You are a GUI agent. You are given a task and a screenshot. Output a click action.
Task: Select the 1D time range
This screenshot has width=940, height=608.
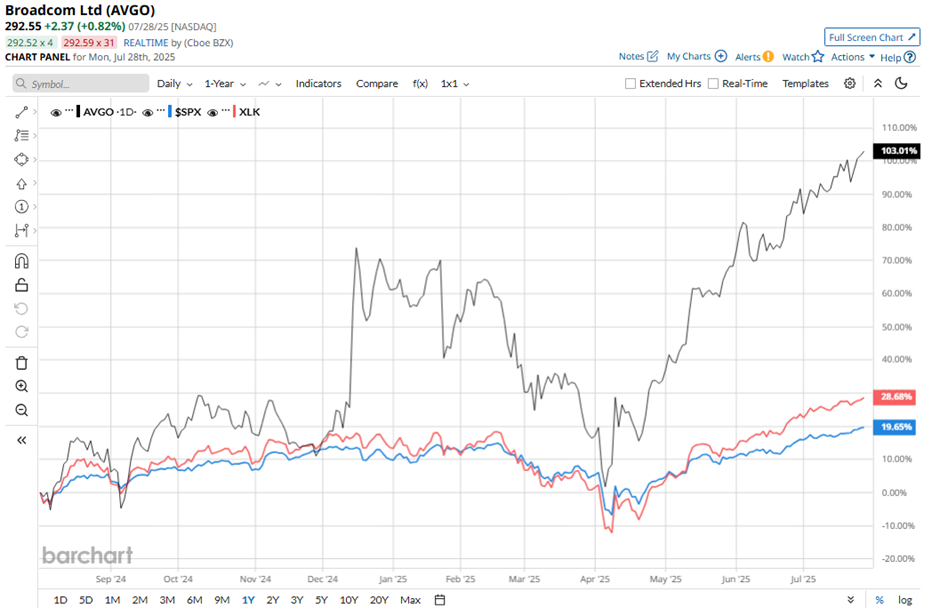(x=60, y=600)
